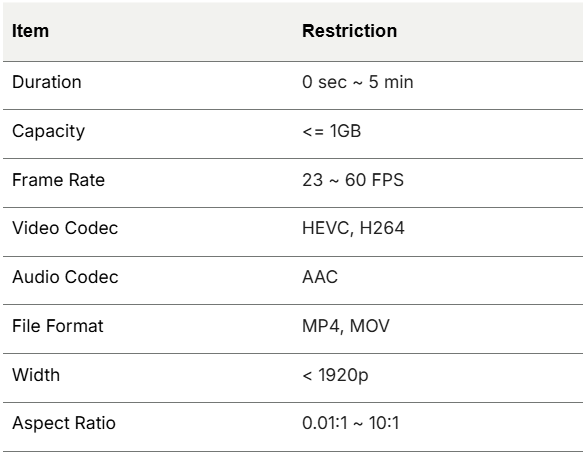Click the <= 1GB restriction value

click(331, 131)
